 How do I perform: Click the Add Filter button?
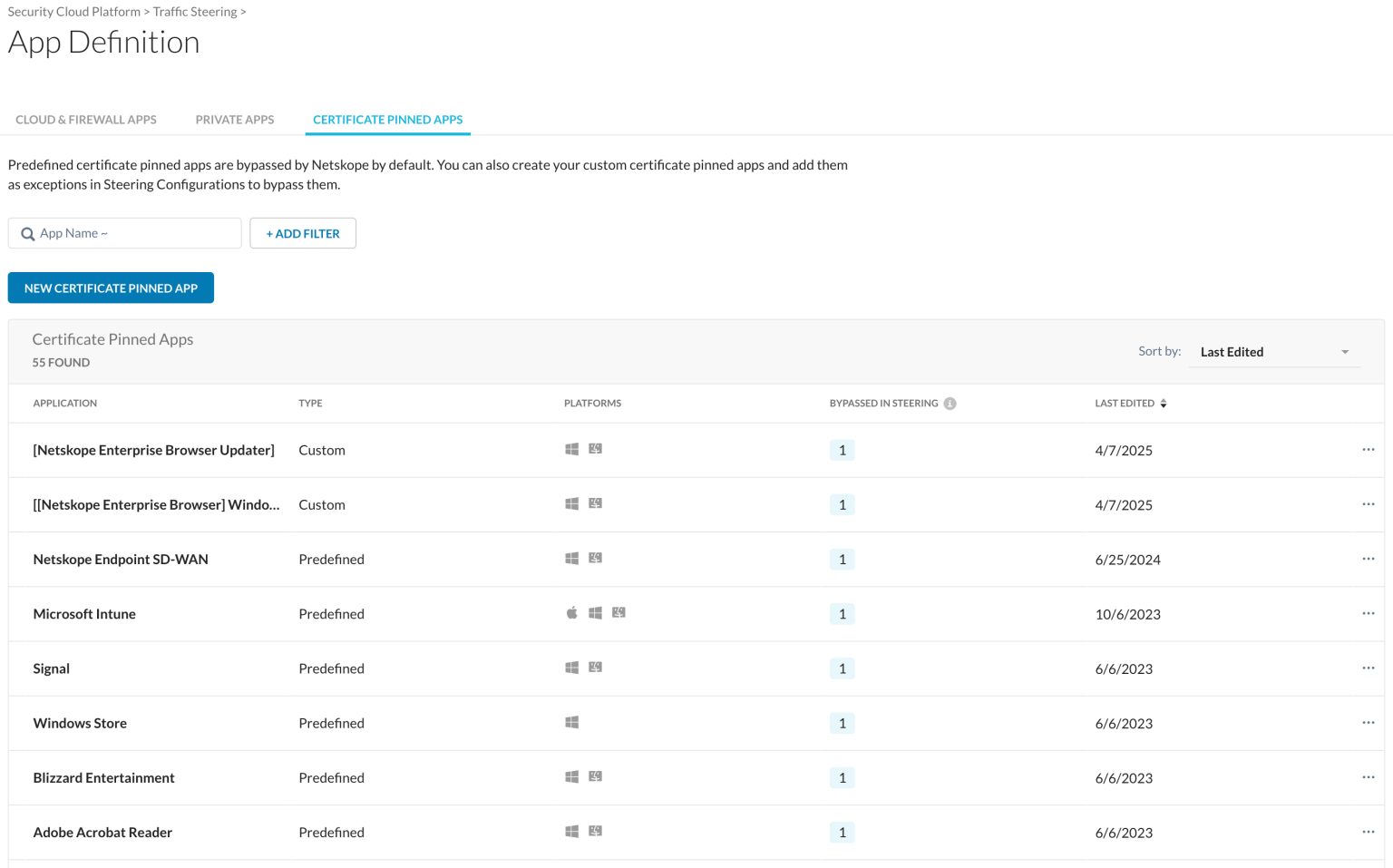click(x=303, y=233)
